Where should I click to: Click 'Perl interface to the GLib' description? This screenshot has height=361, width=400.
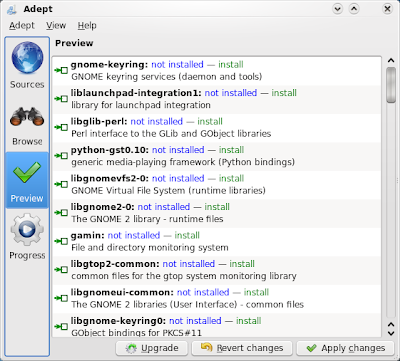171,134
